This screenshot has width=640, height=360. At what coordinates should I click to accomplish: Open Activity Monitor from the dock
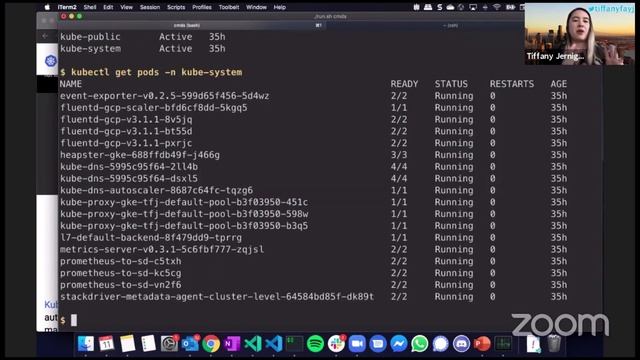point(503,344)
